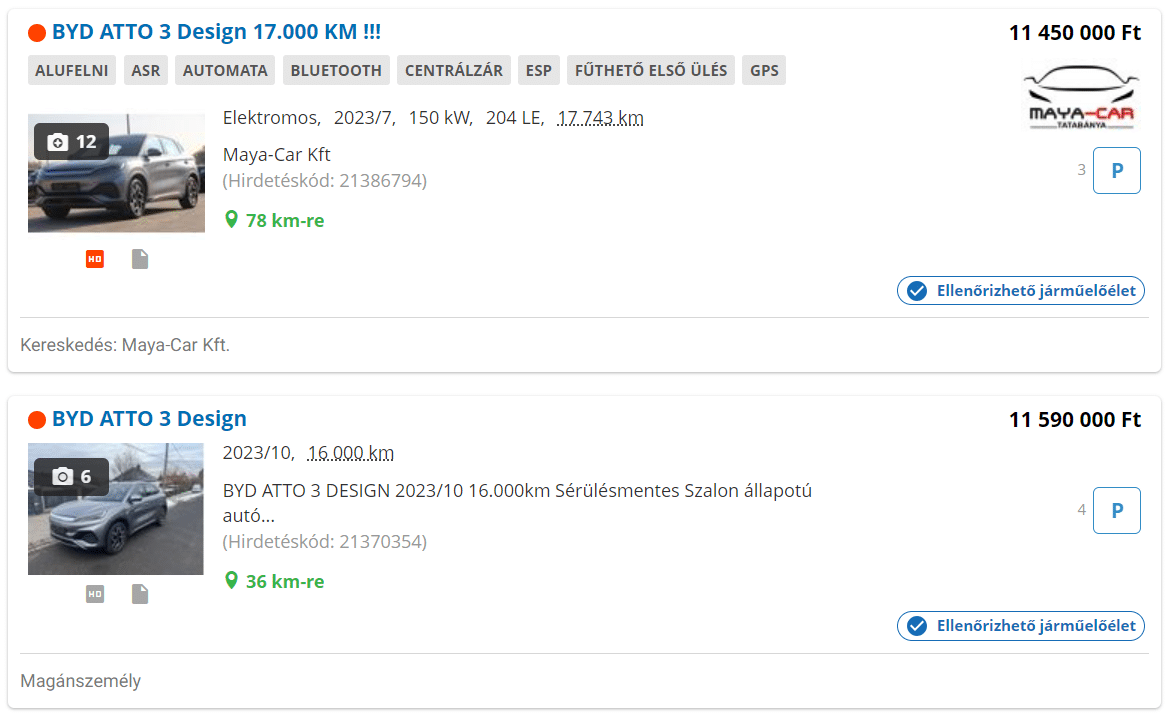Click Ellenőrizhető járműelőélet badge on second listing

point(1021,626)
